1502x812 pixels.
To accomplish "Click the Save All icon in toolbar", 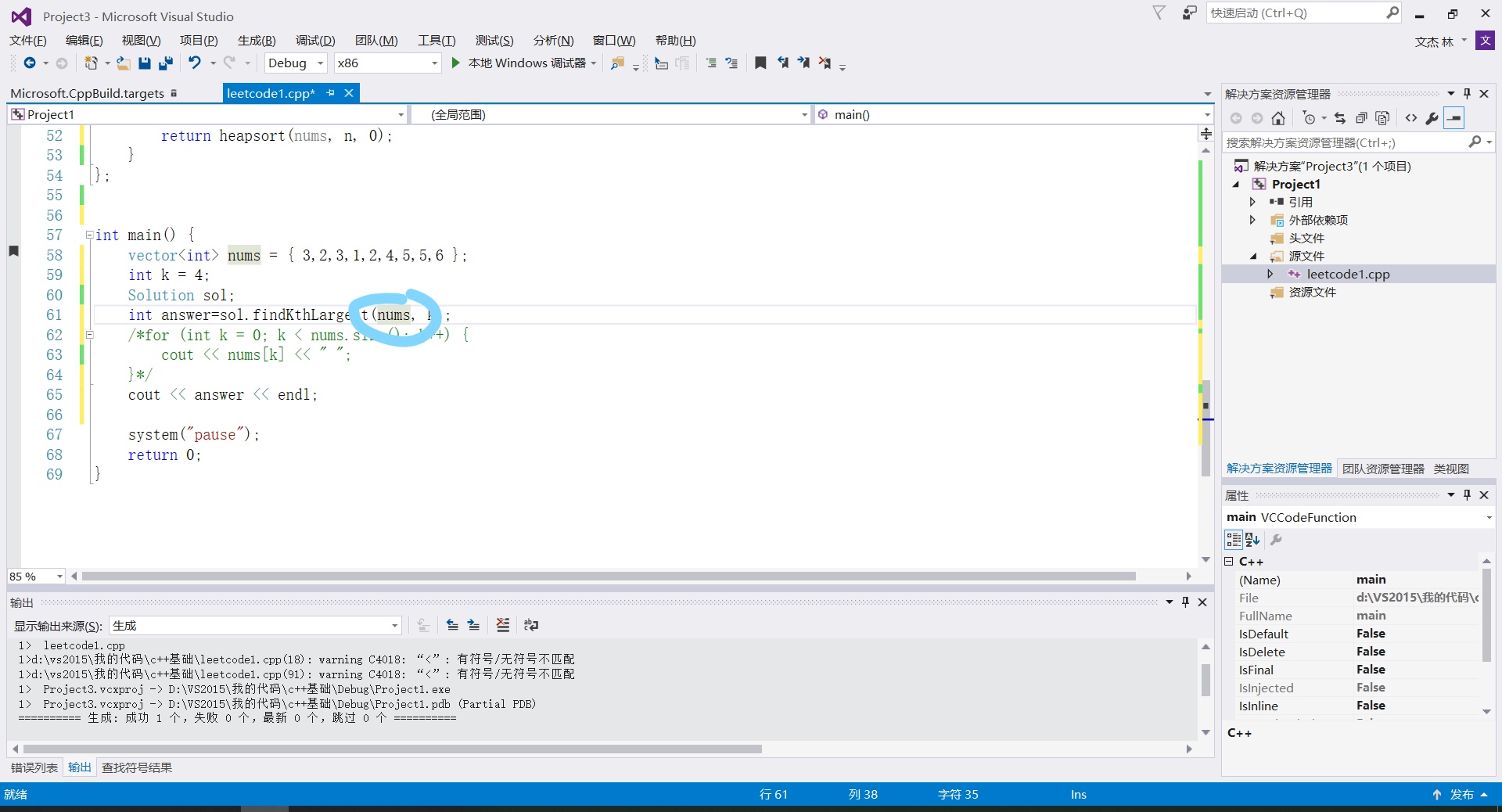I will pyautogui.click(x=165, y=63).
